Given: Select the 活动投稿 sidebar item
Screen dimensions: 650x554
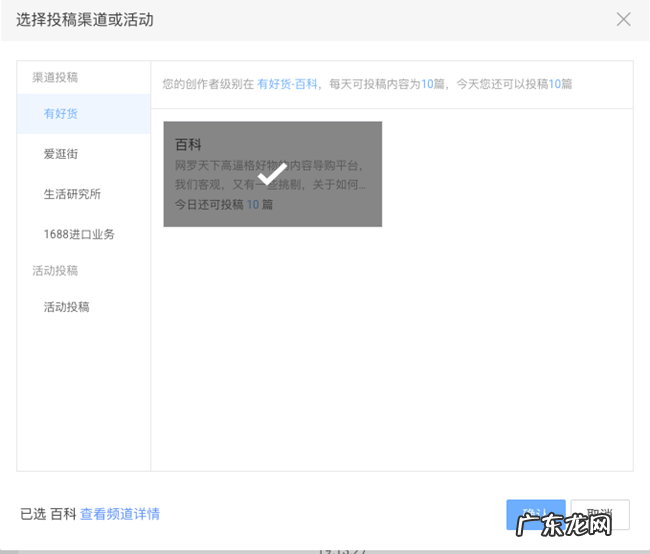Looking at the screenshot, I should click(x=66, y=307).
